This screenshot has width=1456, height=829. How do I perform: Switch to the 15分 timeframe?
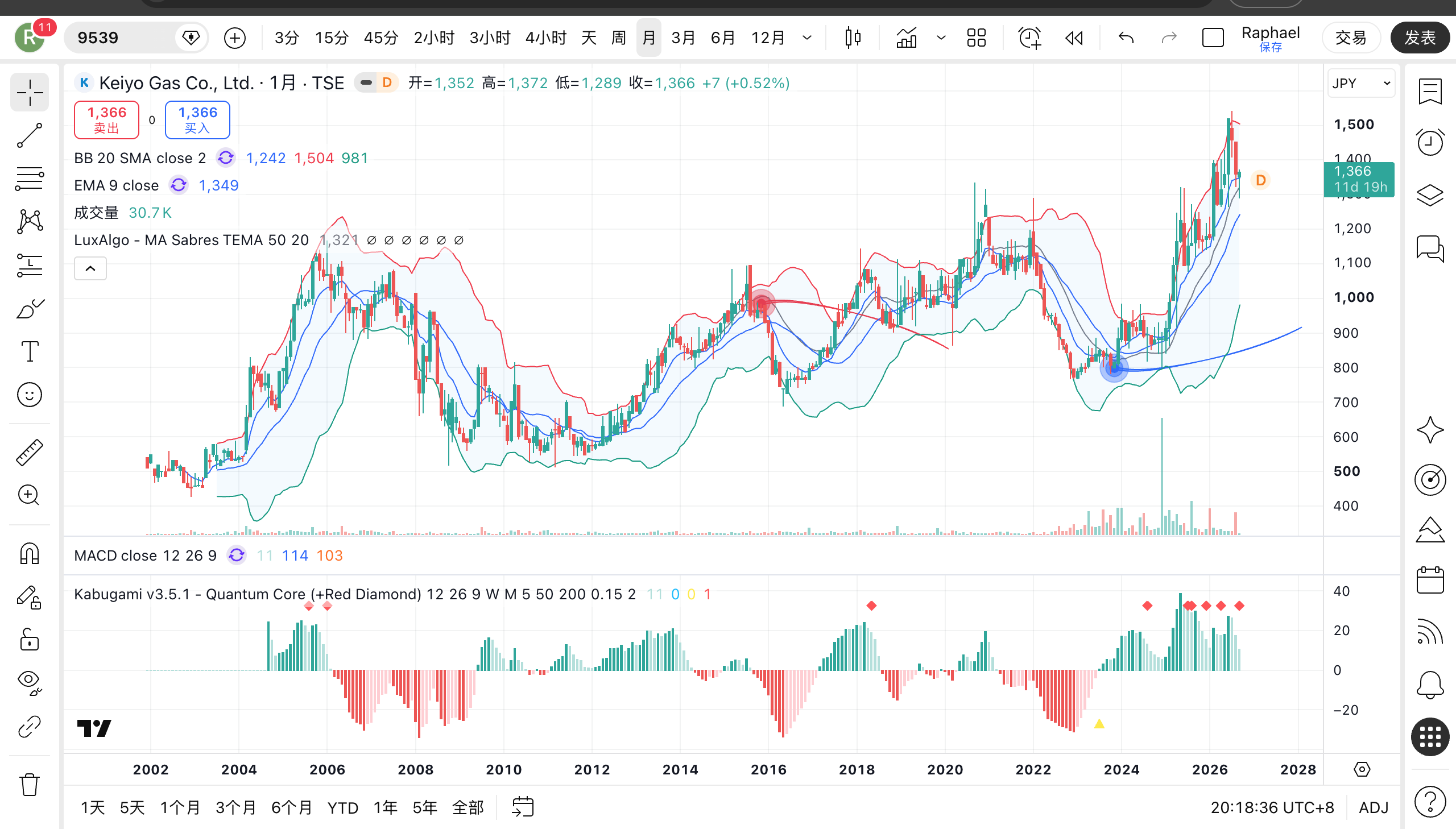click(x=332, y=38)
